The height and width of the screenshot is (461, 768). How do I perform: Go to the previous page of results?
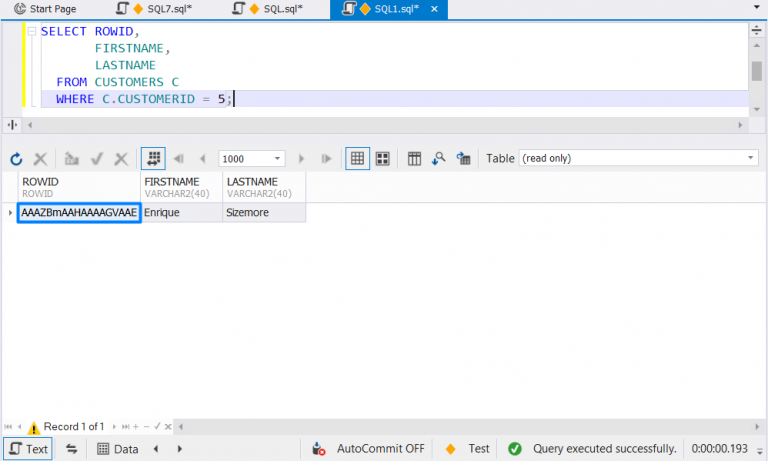[202, 159]
